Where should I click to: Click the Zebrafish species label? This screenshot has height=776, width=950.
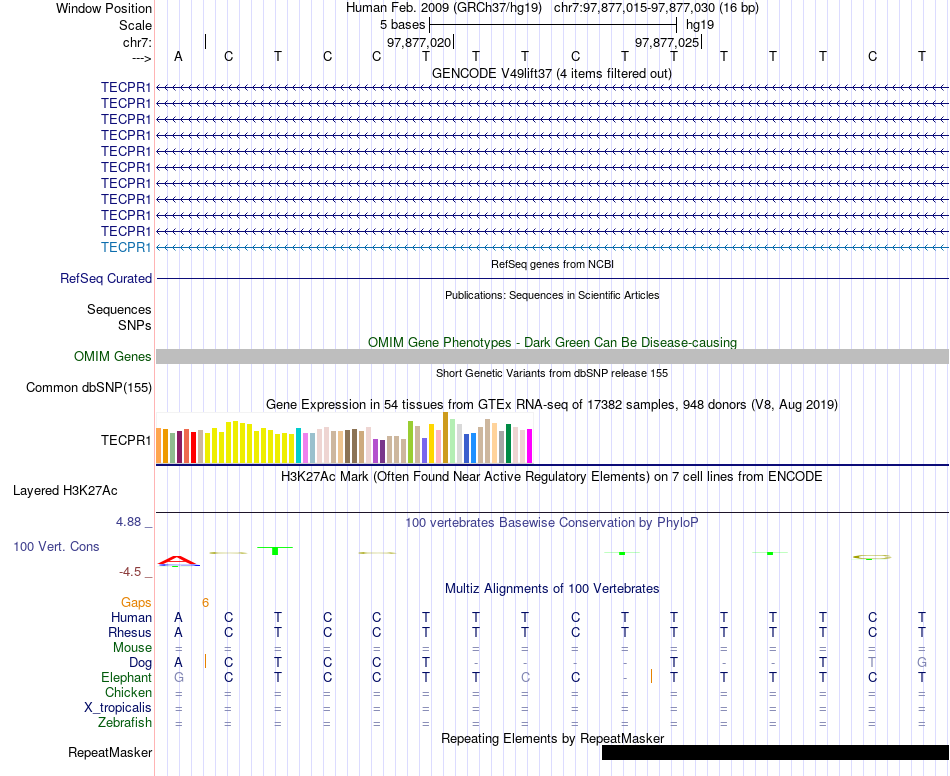pyautogui.click(x=125, y=722)
